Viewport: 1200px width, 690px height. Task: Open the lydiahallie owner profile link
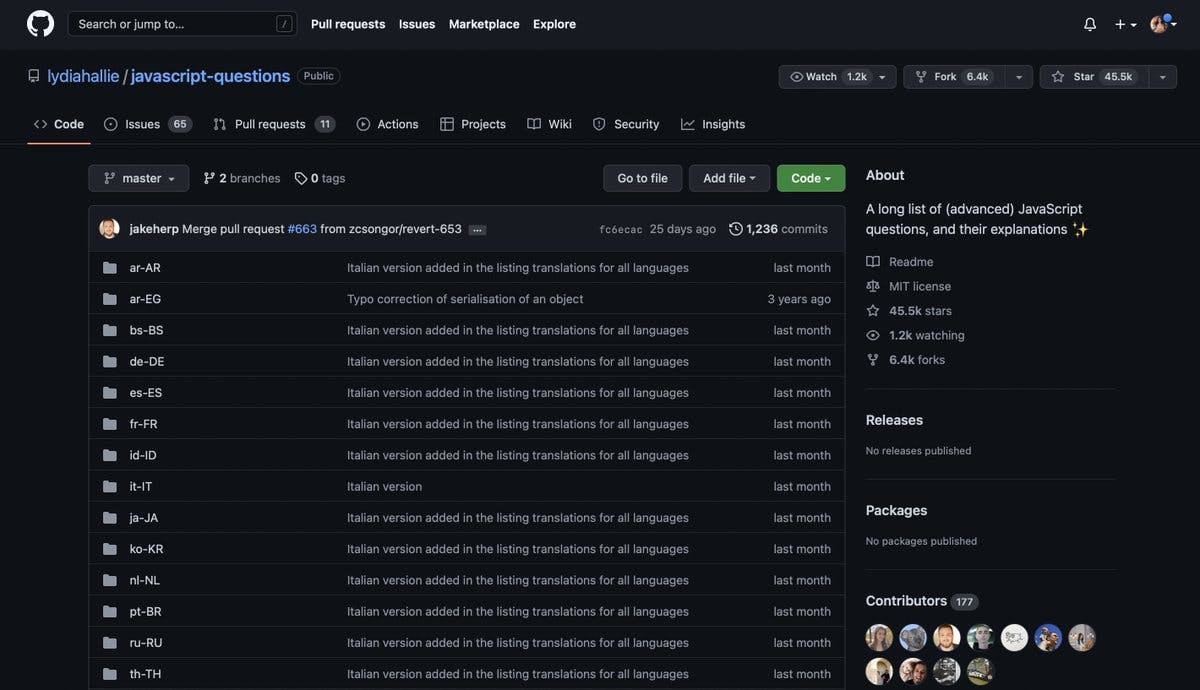pos(83,76)
